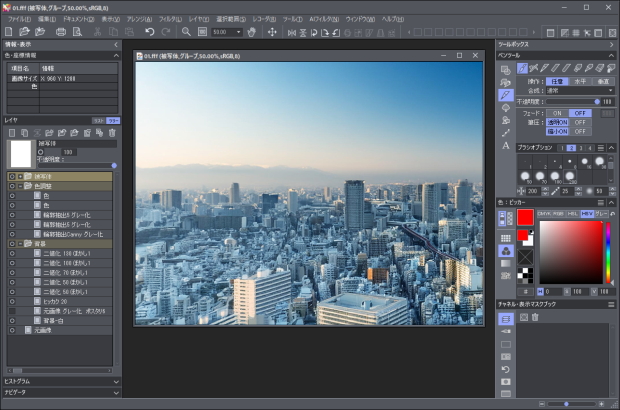Image resolution: width=620 pixels, height=410 pixels.
Task: Open the 合成 blend mode dropdown
Action: click(x=580, y=90)
